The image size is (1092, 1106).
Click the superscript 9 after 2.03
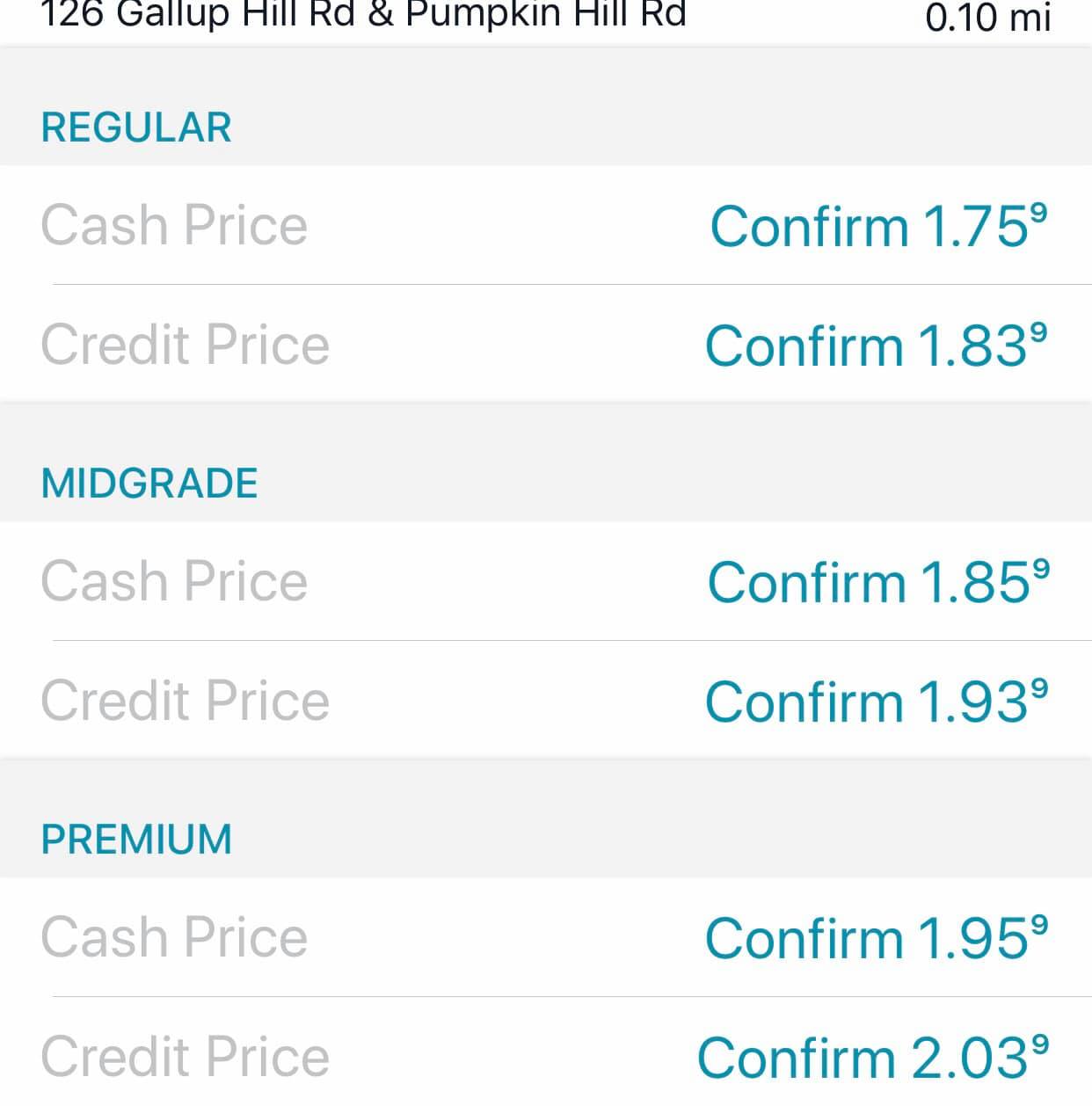1039,1044
